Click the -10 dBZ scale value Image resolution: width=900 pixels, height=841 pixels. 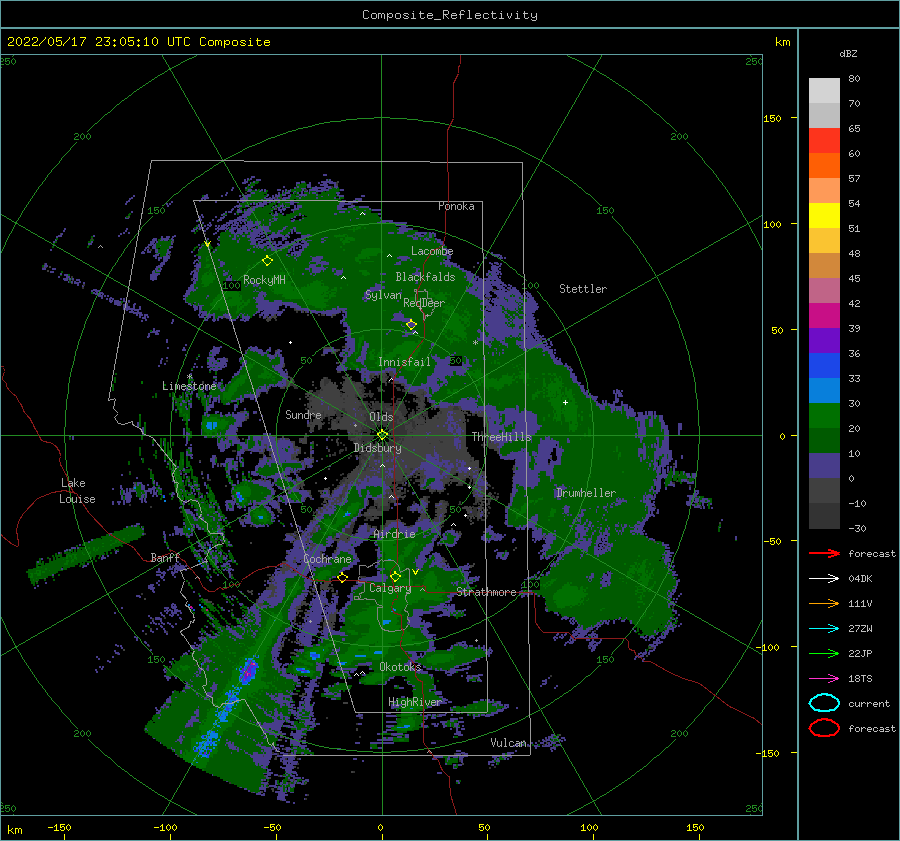pos(857,503)
